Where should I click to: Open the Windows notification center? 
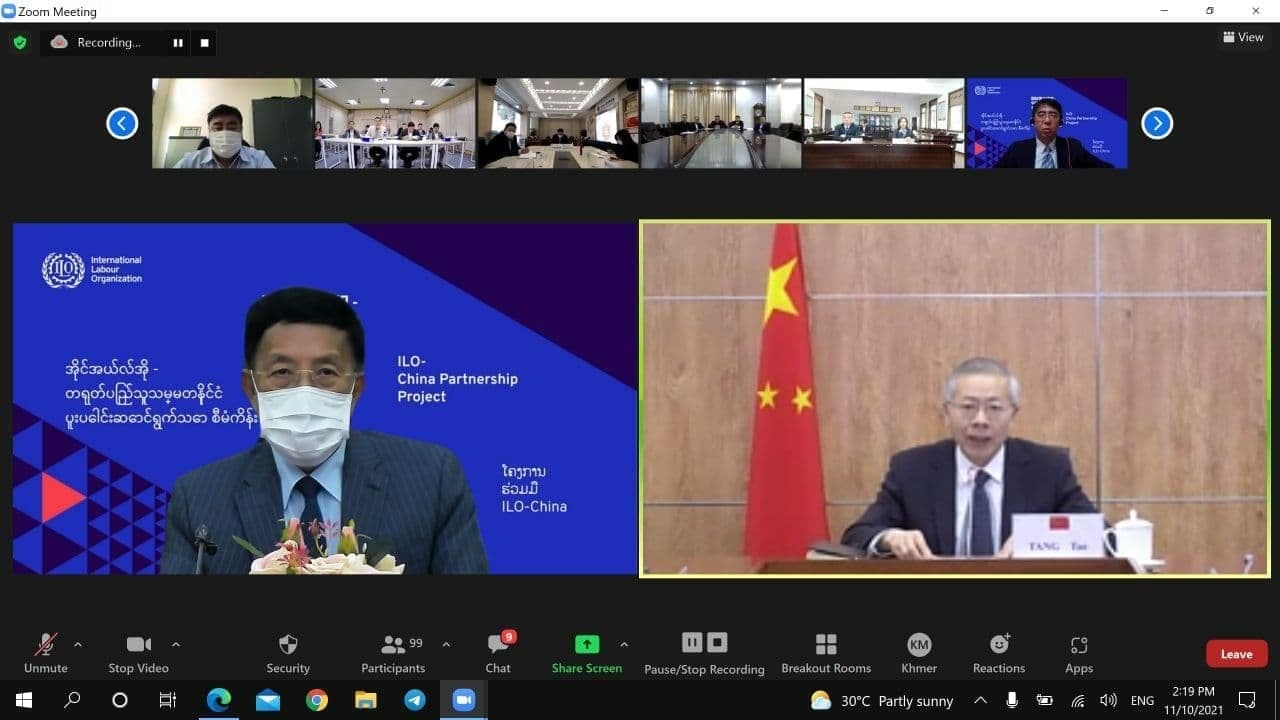coord(1247,700)
